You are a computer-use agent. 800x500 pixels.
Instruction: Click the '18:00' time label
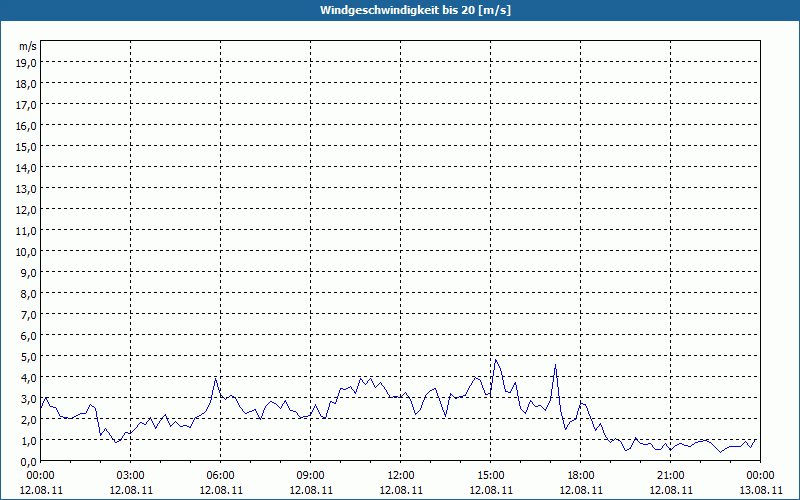coord(581,476)
